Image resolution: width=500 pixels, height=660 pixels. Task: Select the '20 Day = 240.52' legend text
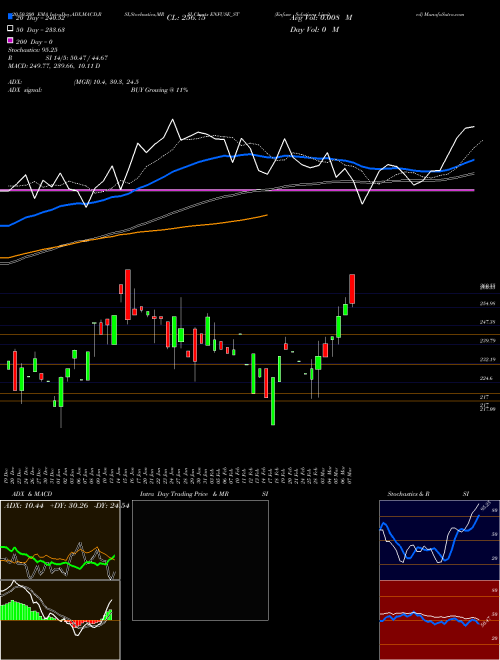pos(41,18)
